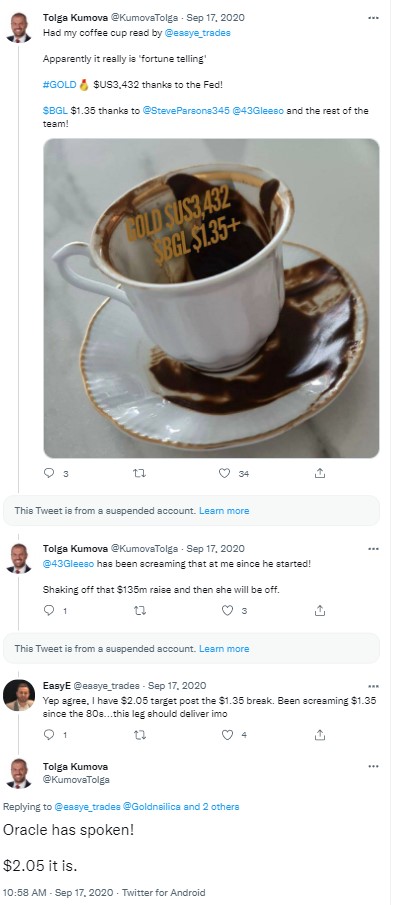395x905 pixels.
Task: Like the $135m raise tweet
Action: click(228, 610)
